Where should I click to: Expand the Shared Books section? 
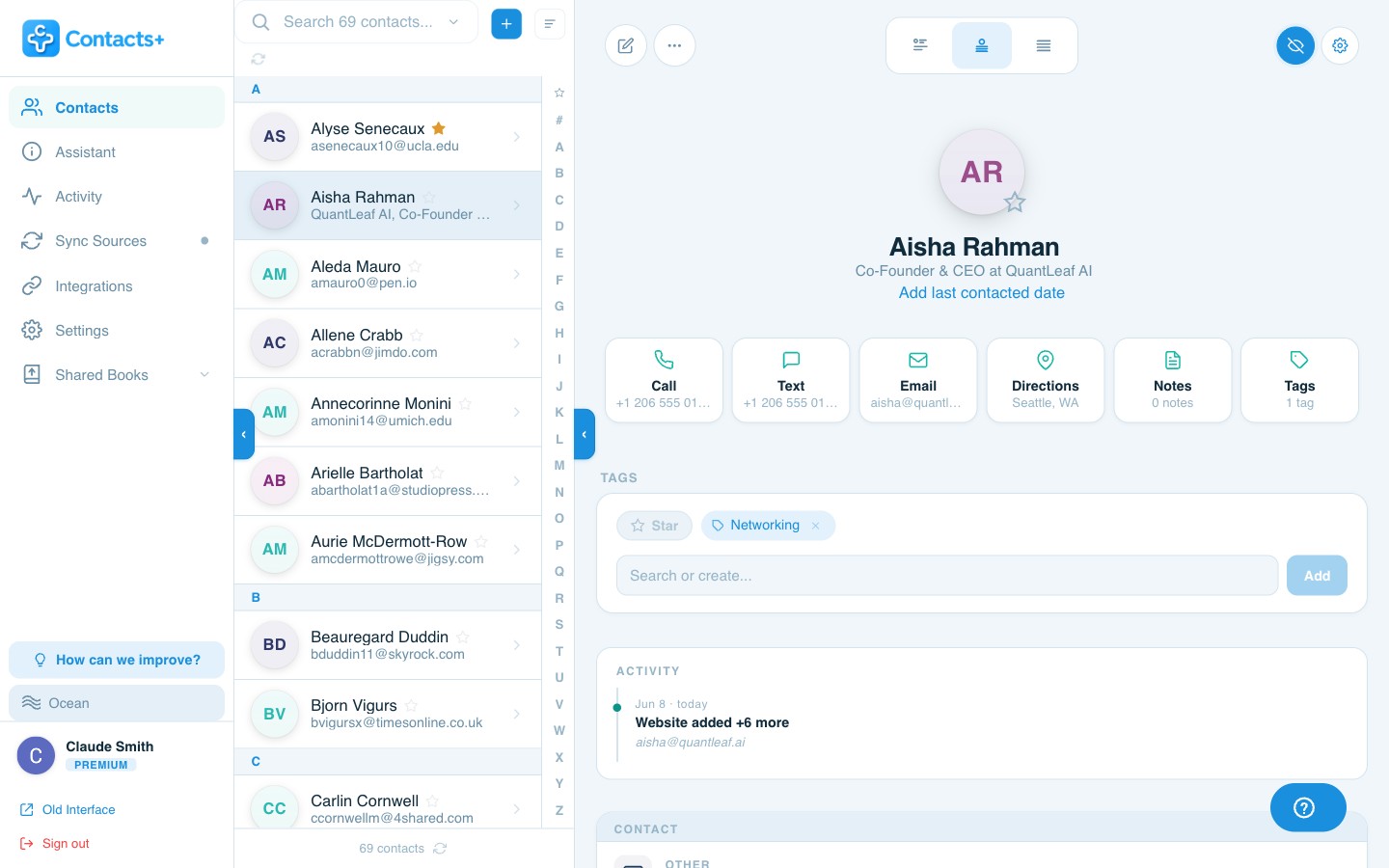coord(204,375)
